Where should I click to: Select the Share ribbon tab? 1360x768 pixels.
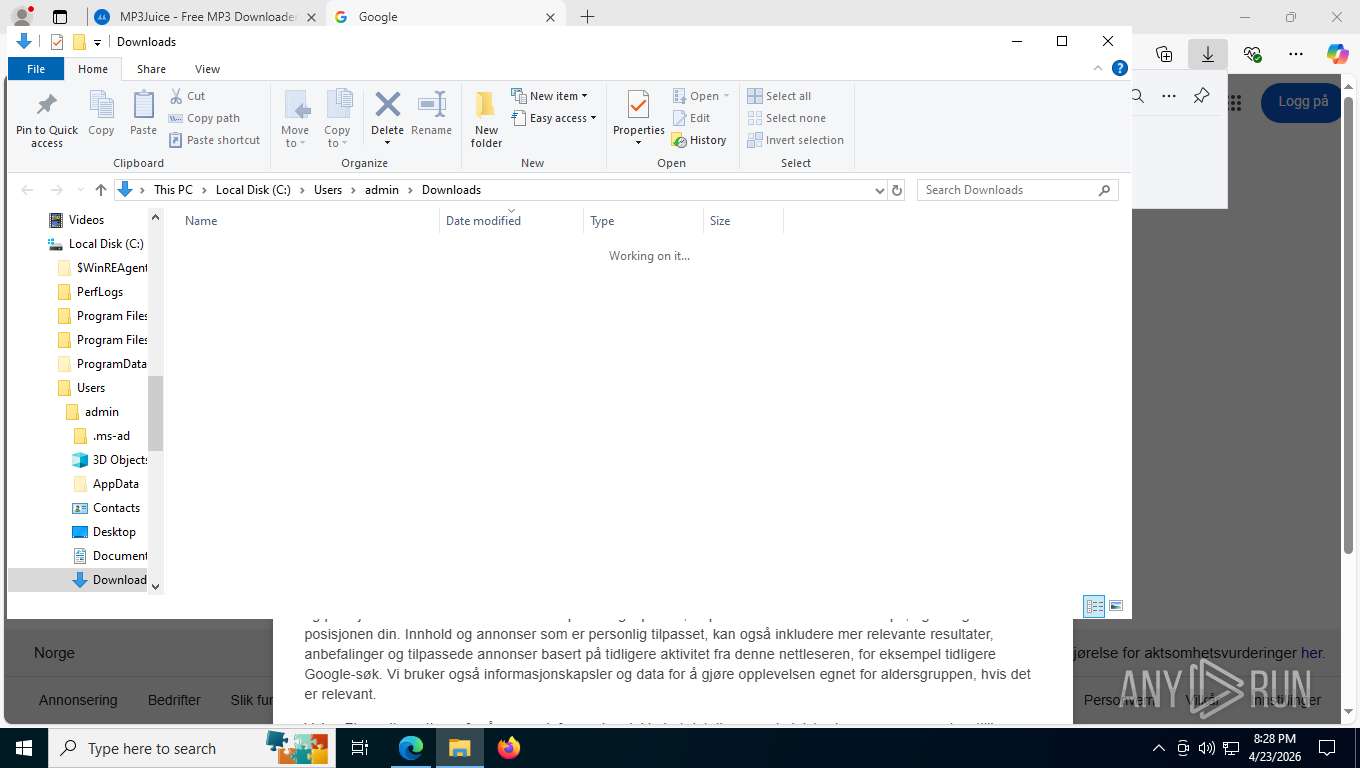[151, 69]
